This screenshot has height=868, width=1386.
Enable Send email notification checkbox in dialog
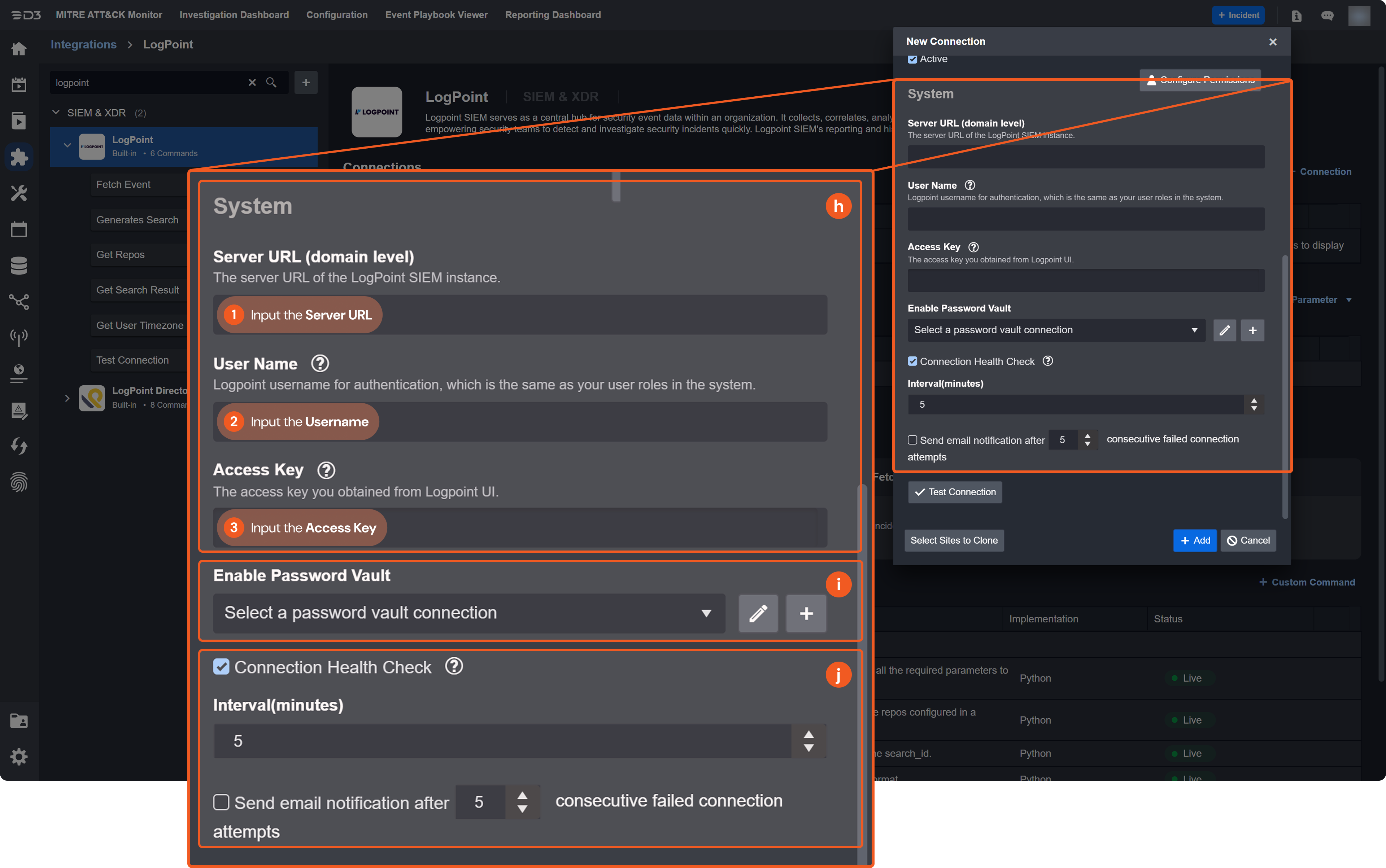click(x=912, y=440)
